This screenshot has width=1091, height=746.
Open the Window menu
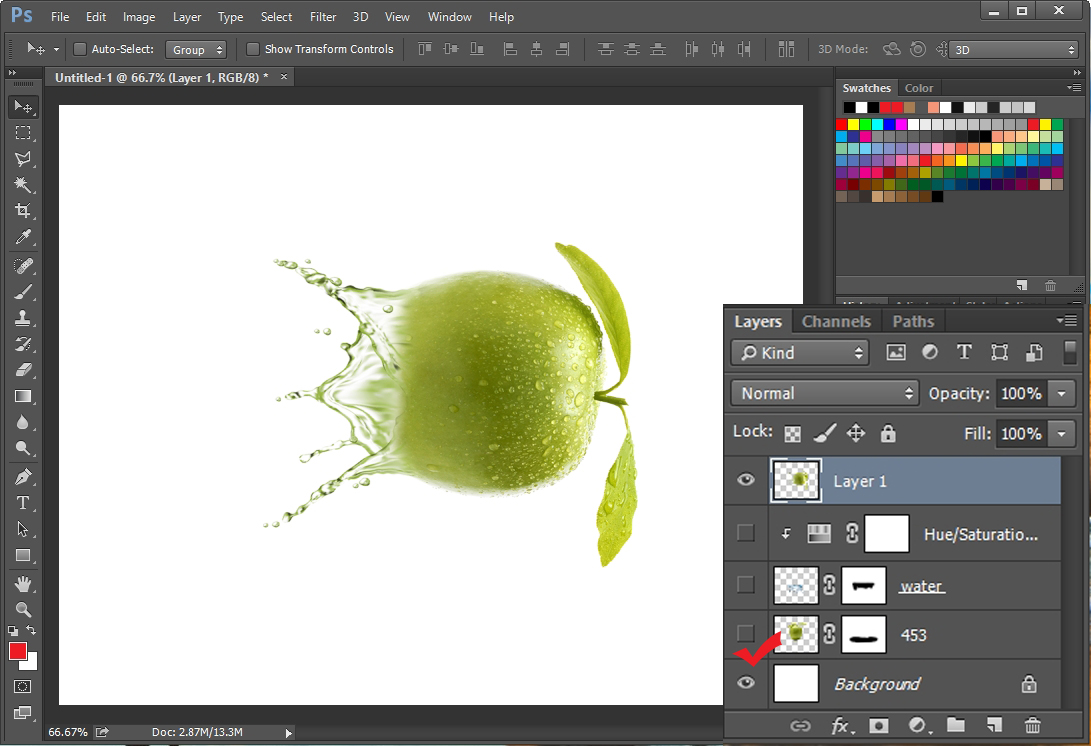449,17
